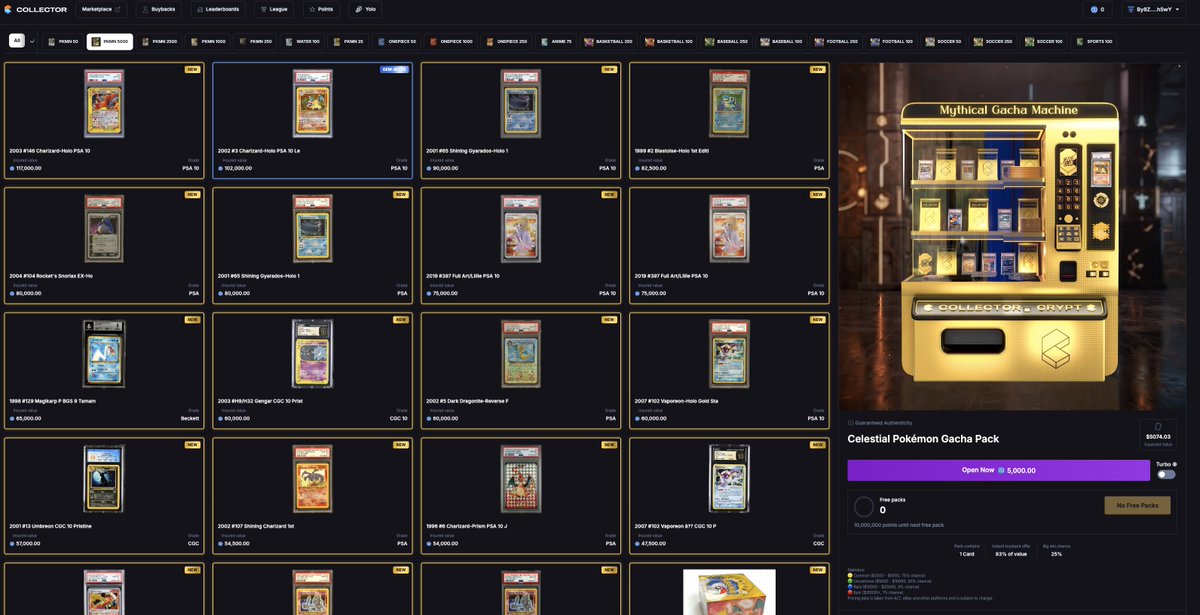The width and height of the screenshot is (1200, 615).
Task: Select the SOCCER 250 pack filter
Action: [995, 41]
